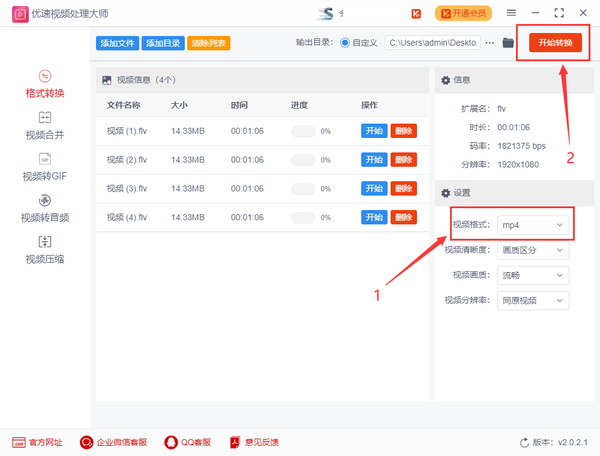Click 开通会员 membership button
This screenshot has width=600, height=456.
point(463,13)
